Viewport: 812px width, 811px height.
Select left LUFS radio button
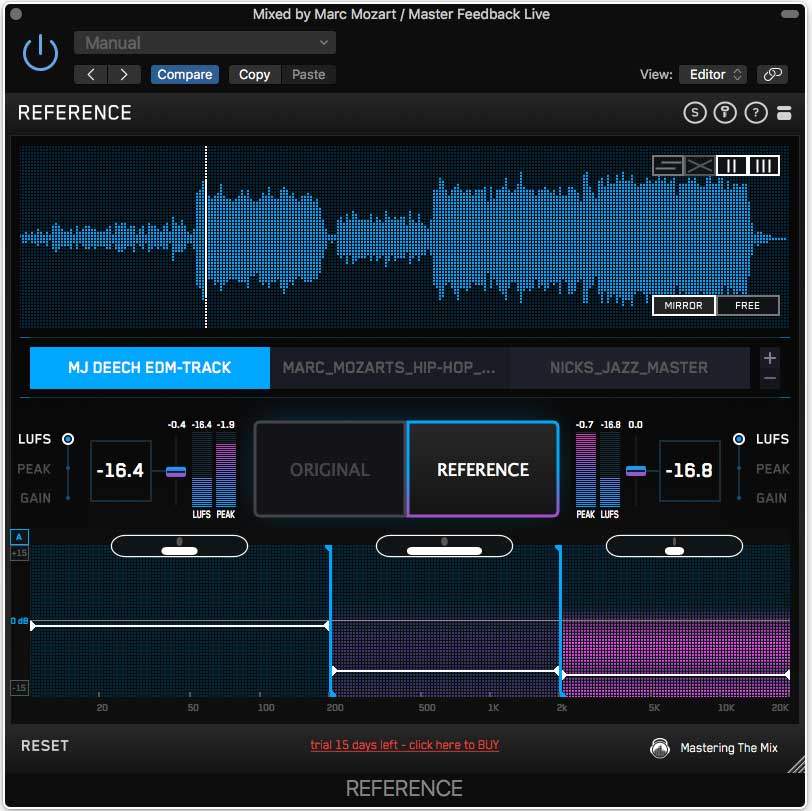coord(68,439)
